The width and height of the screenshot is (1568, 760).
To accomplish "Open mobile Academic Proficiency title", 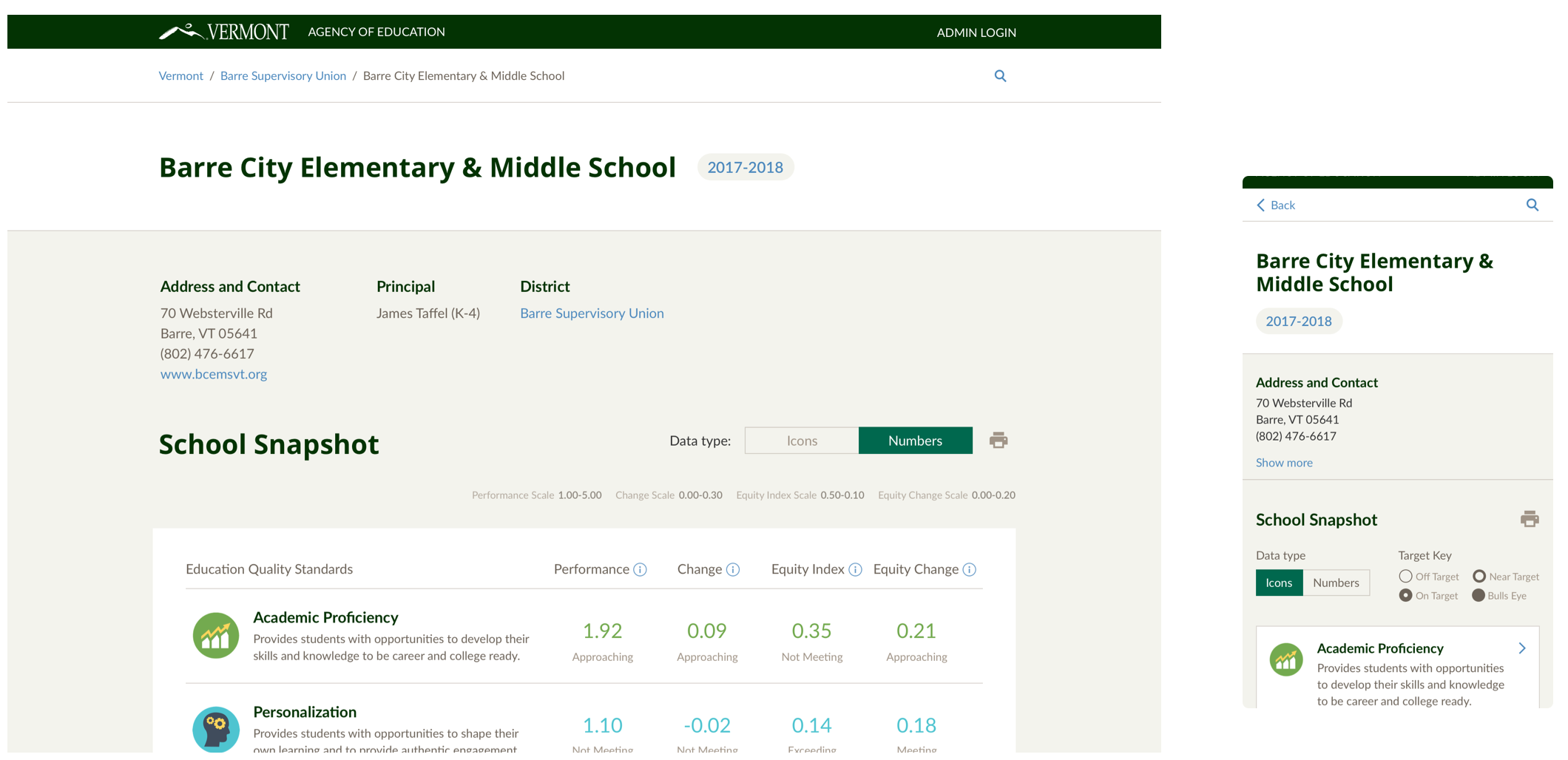I will [x=1380, y=648].
